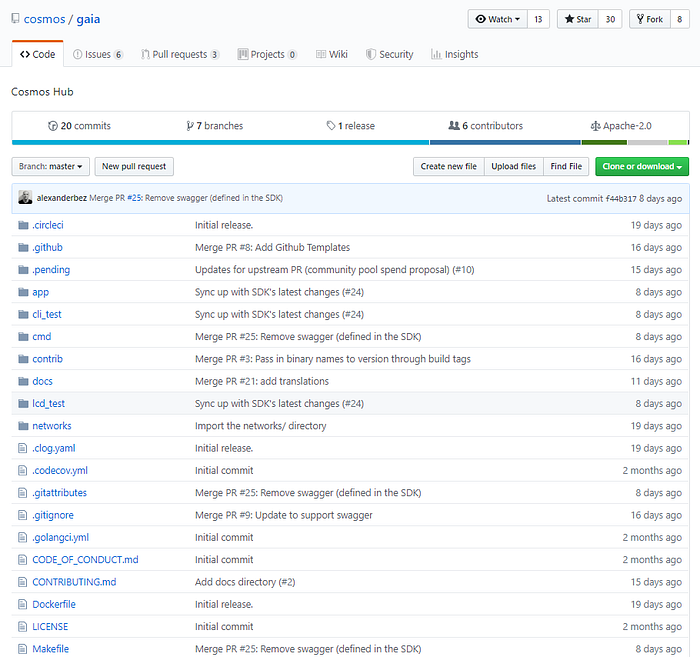Click the .circleci folder icon
The height and width of the screenshot is (657, 700).
[23, 225]
